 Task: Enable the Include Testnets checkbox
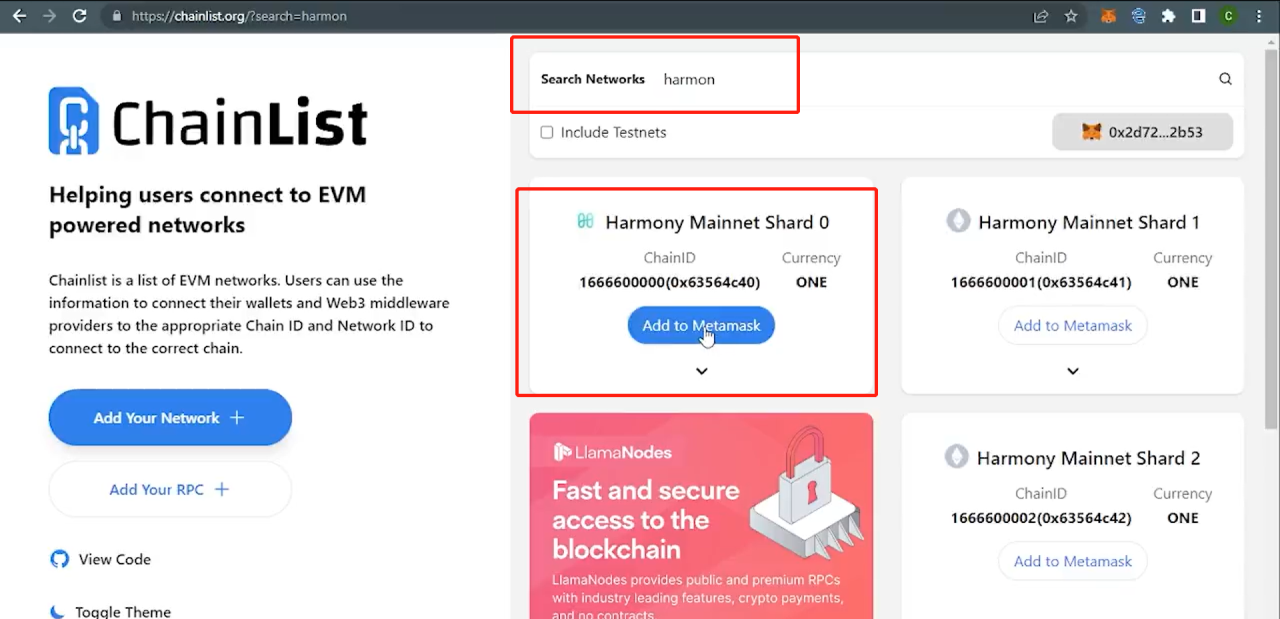point(547,132)
